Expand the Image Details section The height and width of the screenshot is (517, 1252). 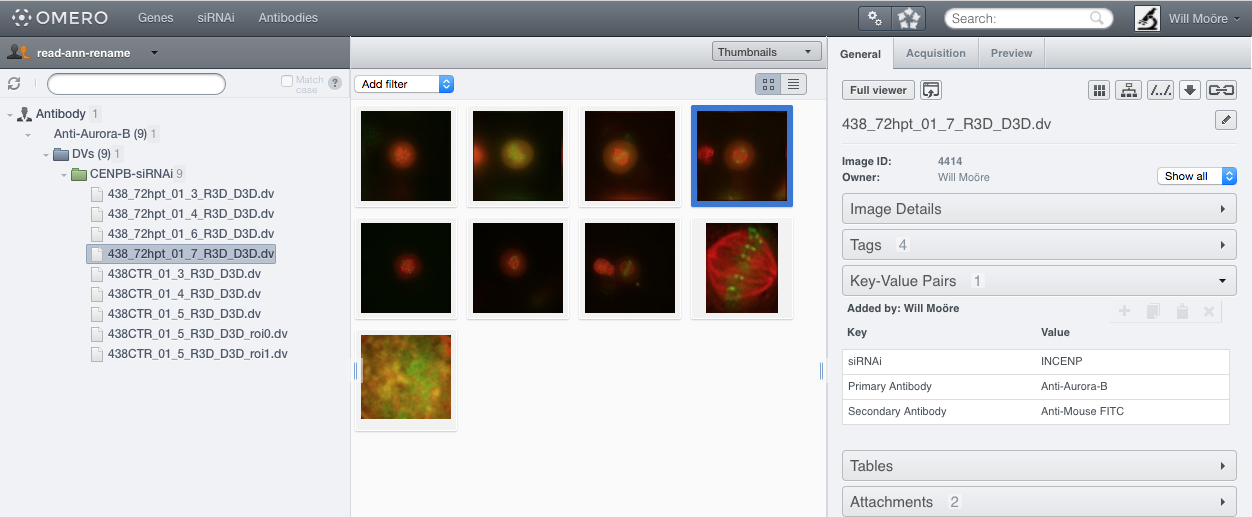coord(1040,209)
